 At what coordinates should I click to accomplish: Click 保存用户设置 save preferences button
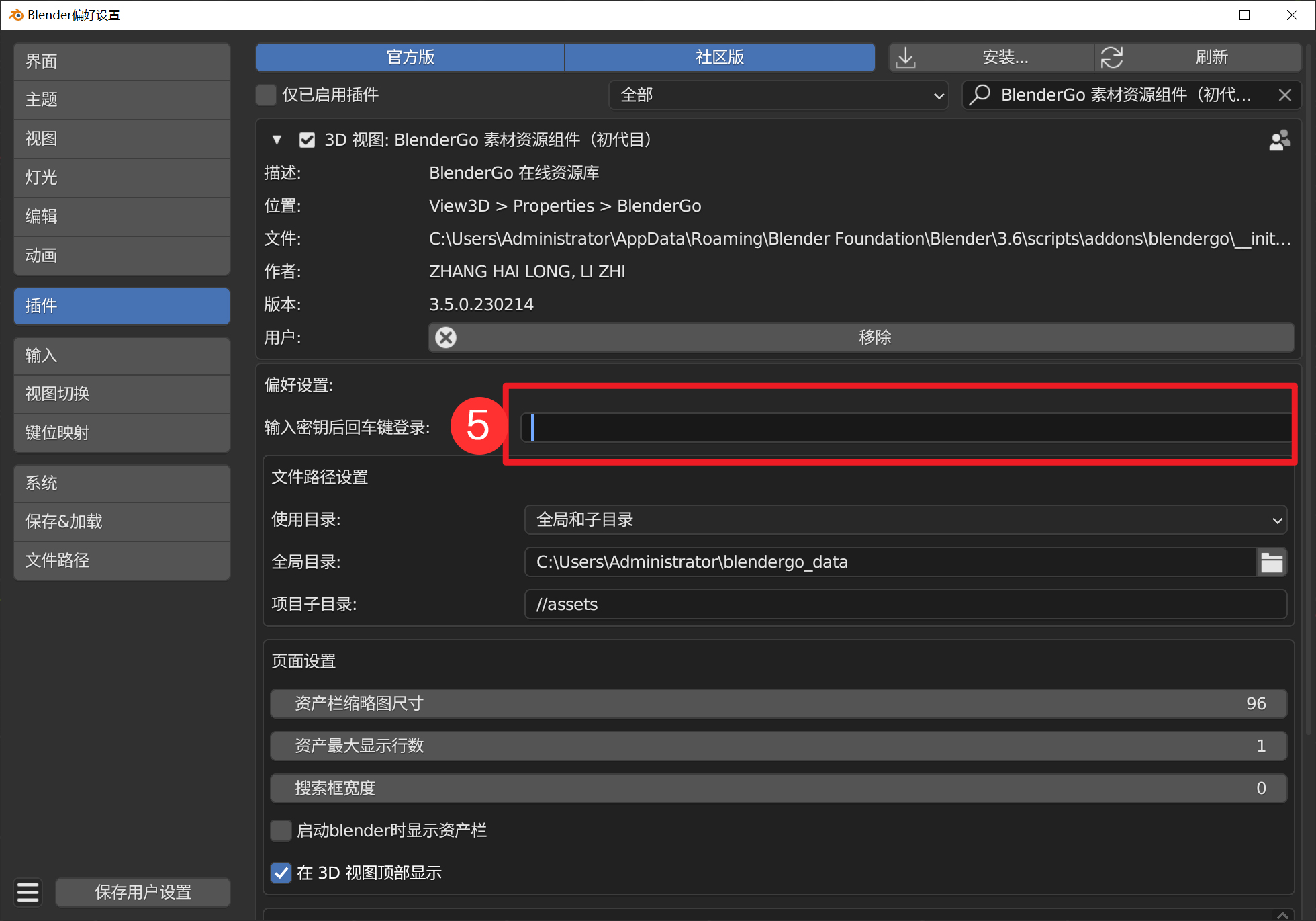coord(143,892)
